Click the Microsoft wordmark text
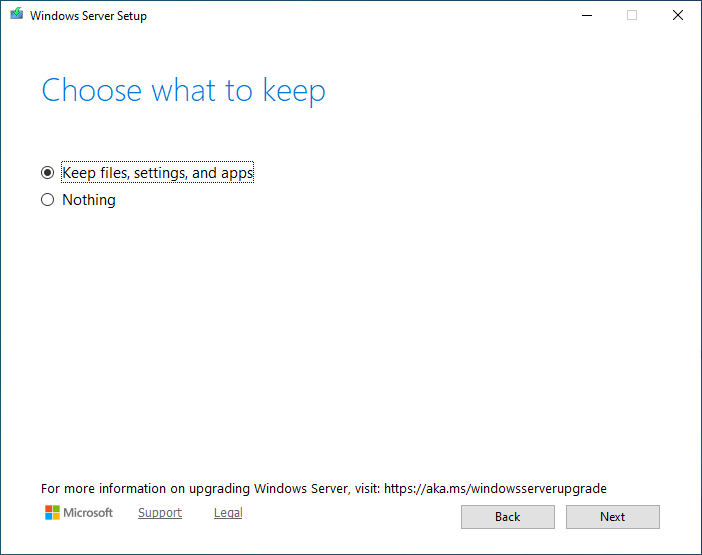This screenshot has width=702, height=555. (x=88, y=513)
